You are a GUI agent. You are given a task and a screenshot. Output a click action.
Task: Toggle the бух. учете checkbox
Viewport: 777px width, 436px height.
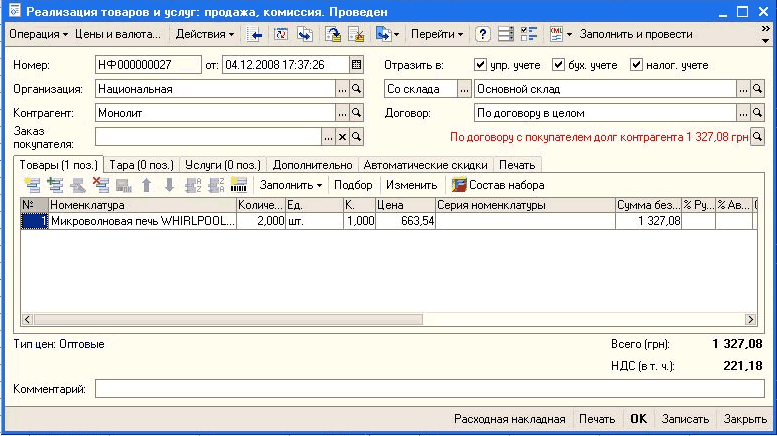tap(558, 64)
